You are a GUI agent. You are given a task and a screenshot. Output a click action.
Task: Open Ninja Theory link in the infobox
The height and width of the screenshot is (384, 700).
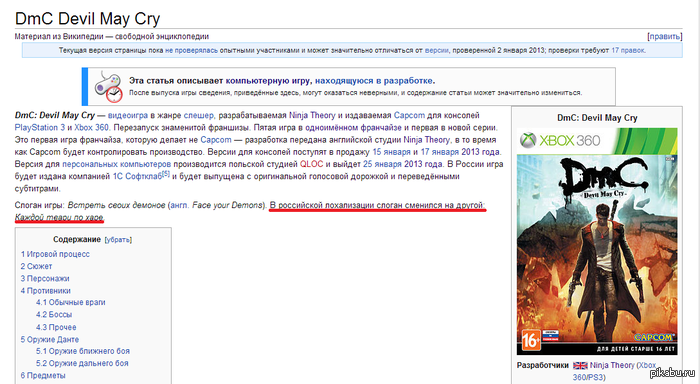click(x=612, y=365)
